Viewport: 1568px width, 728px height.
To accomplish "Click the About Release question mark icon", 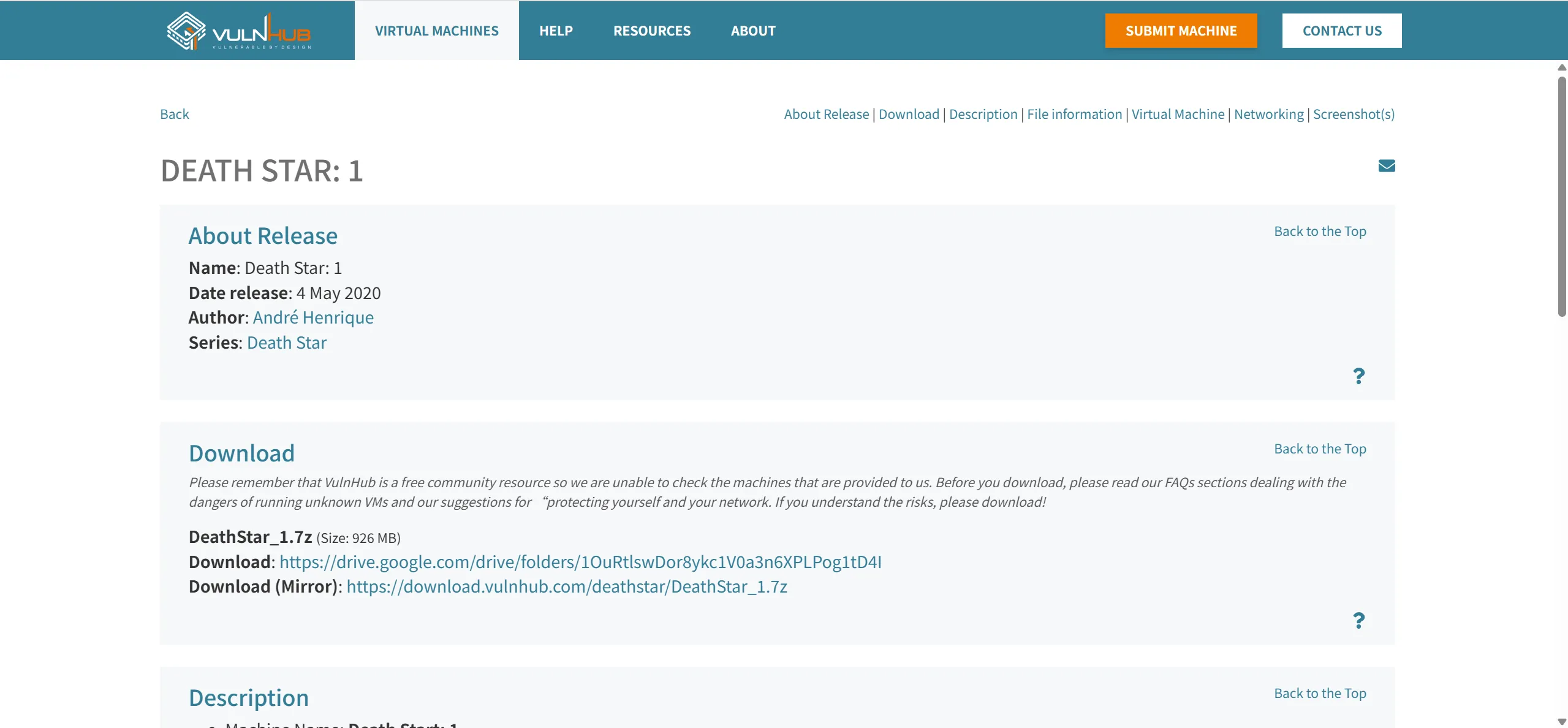I will pyautogui.click(x=1358, y=376).
